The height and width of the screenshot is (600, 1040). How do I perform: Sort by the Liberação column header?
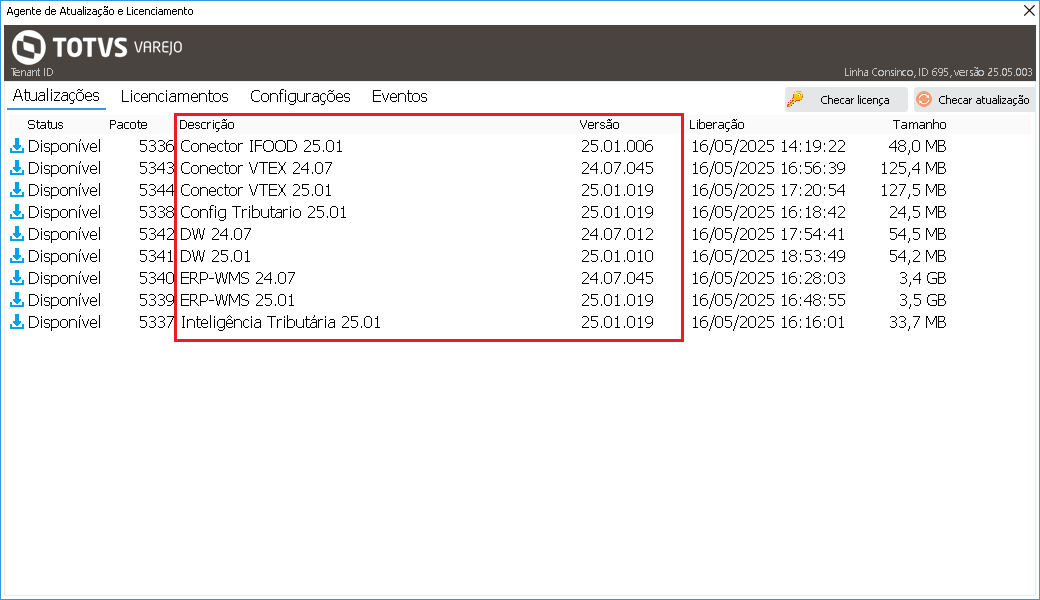tap(716, 124)
